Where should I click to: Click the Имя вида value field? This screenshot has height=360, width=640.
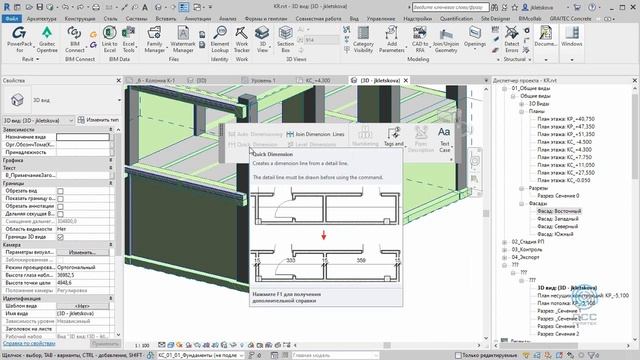click(x=83, y=314)
